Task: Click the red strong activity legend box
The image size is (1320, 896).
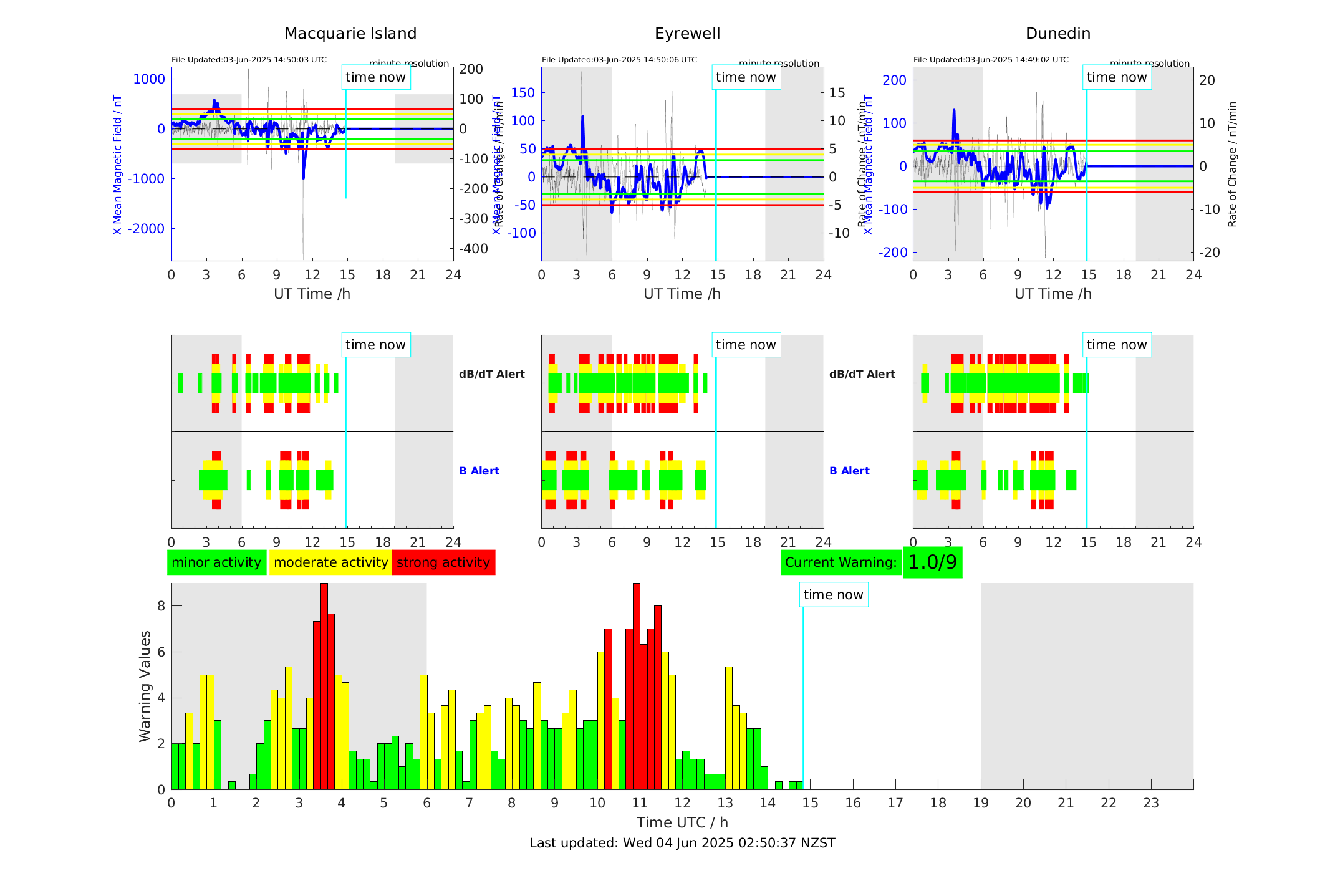Action: pyautogui.click(x=443, y=562)
